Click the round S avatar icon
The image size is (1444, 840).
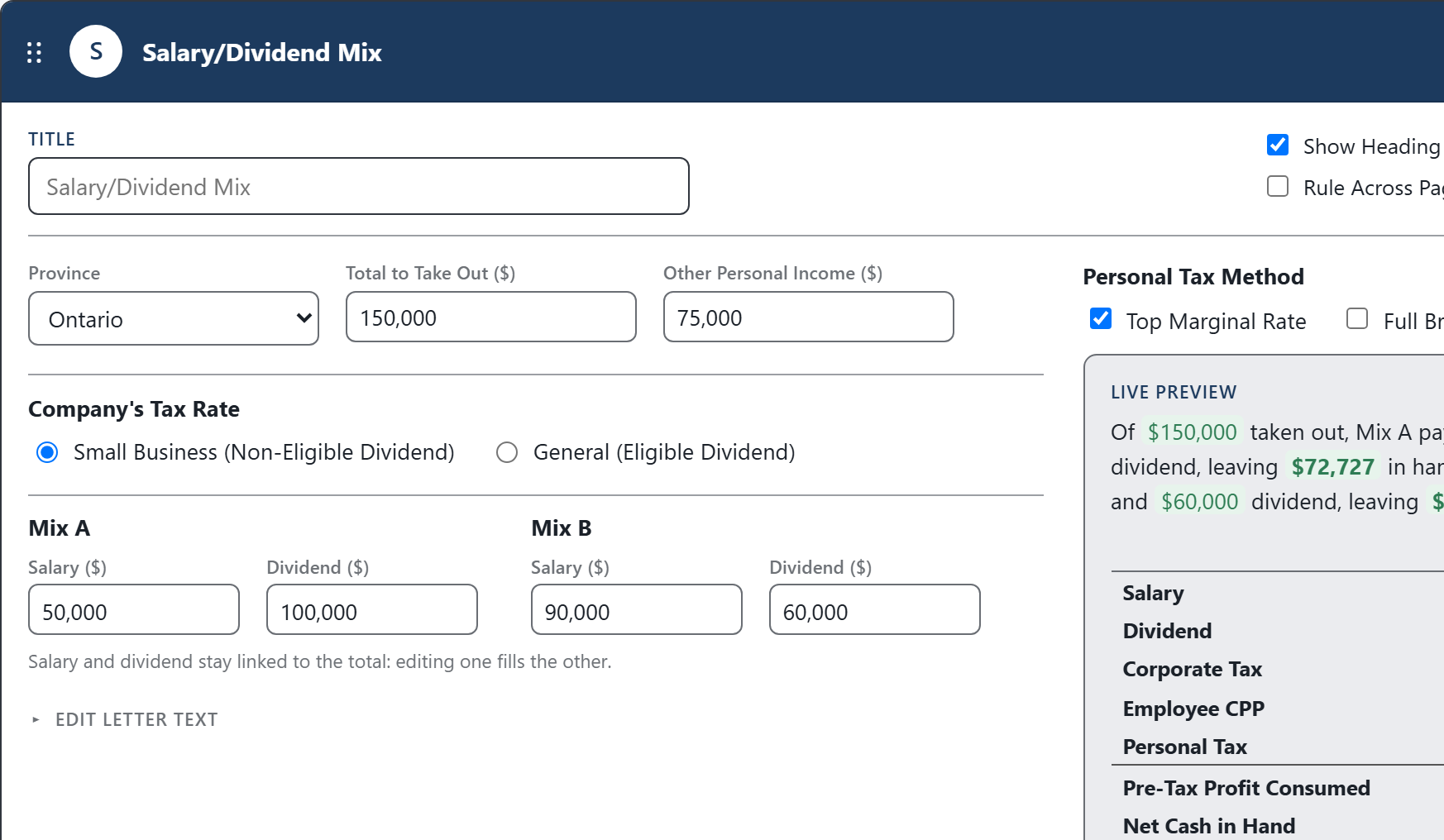[x=96, y=51]
